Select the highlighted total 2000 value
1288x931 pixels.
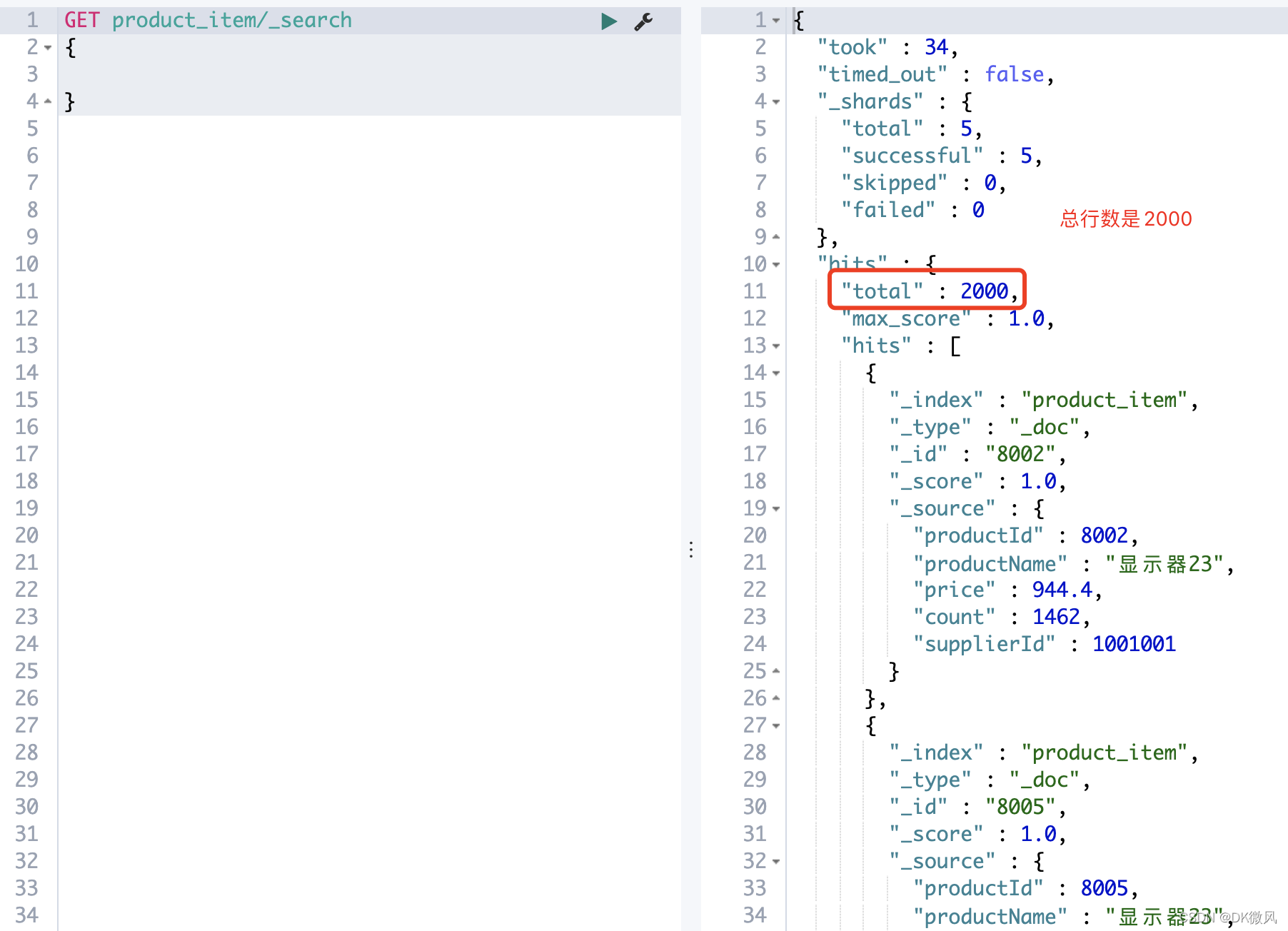986,291
